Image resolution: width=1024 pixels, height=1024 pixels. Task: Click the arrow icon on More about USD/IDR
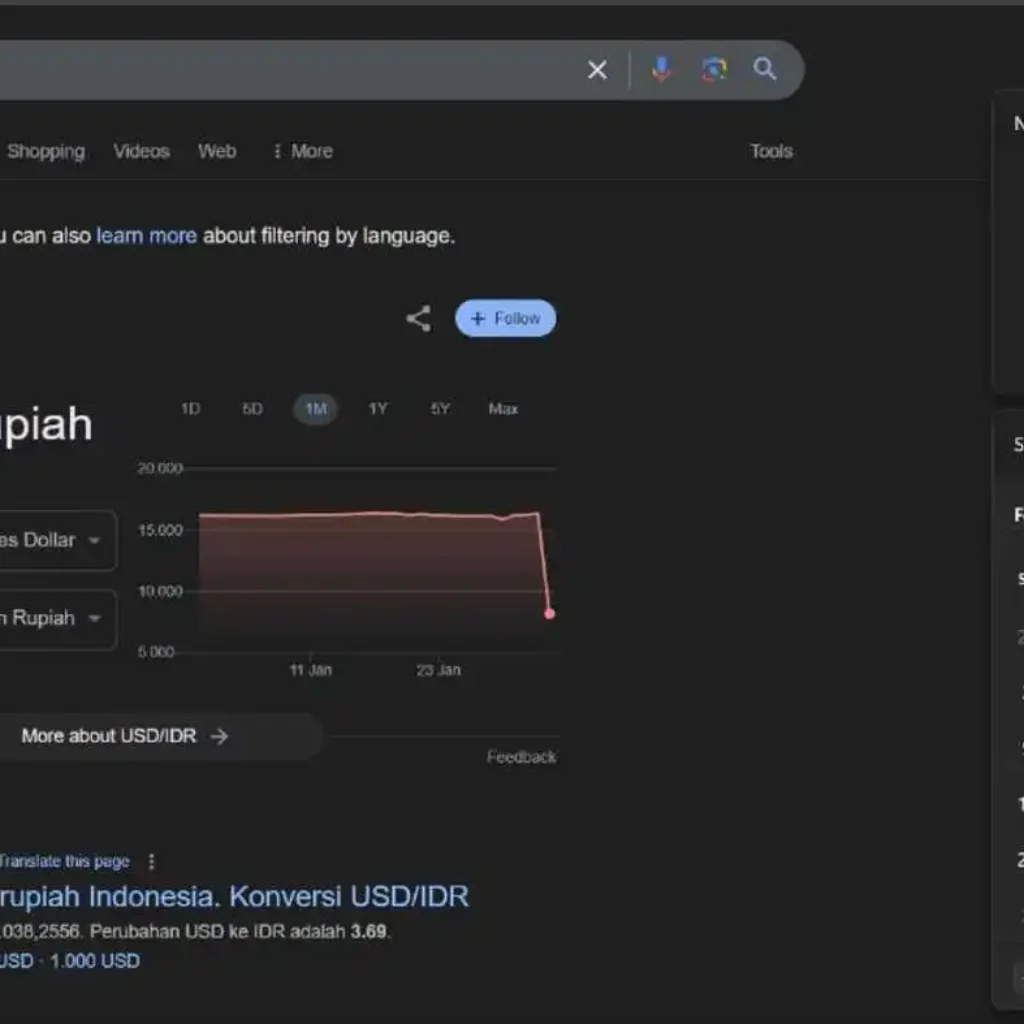[218, 736]
